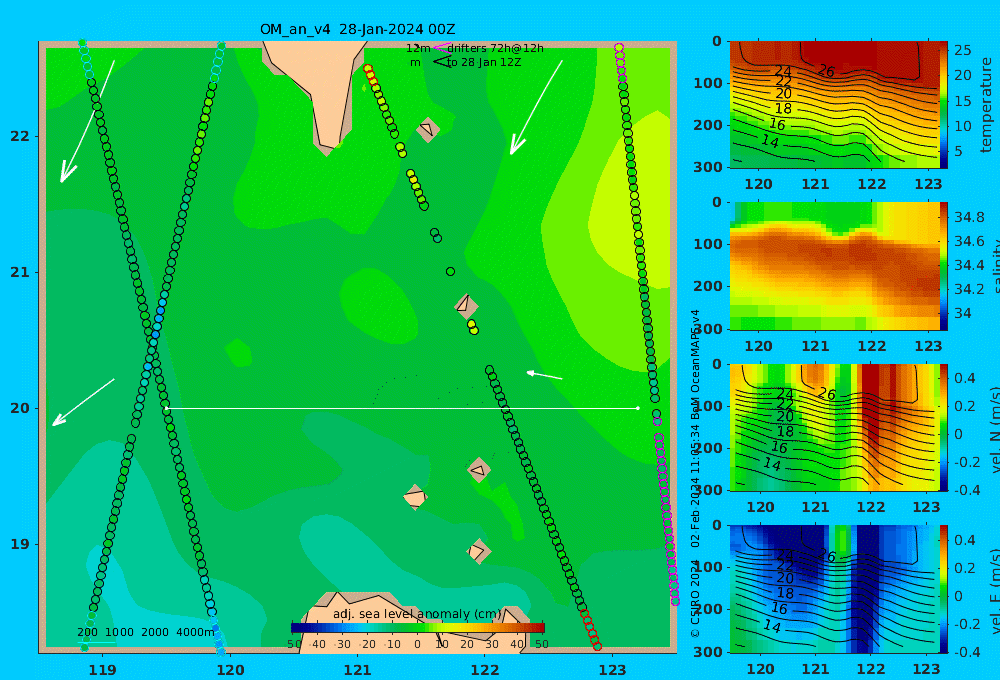
Task: Click the vel. E (m/s) colorbar
Action: (944, 589)
